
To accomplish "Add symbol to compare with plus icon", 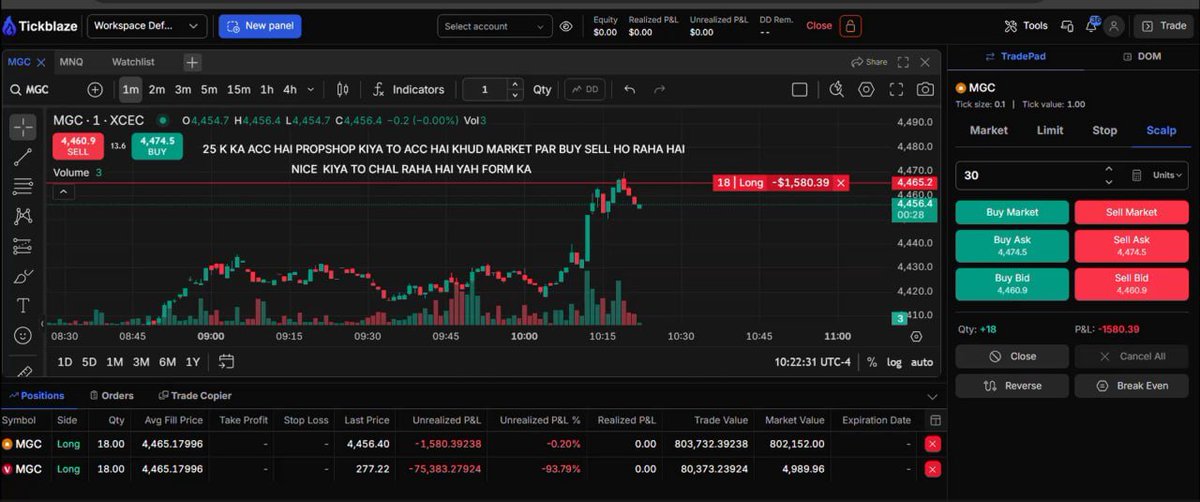I will 95,89.
